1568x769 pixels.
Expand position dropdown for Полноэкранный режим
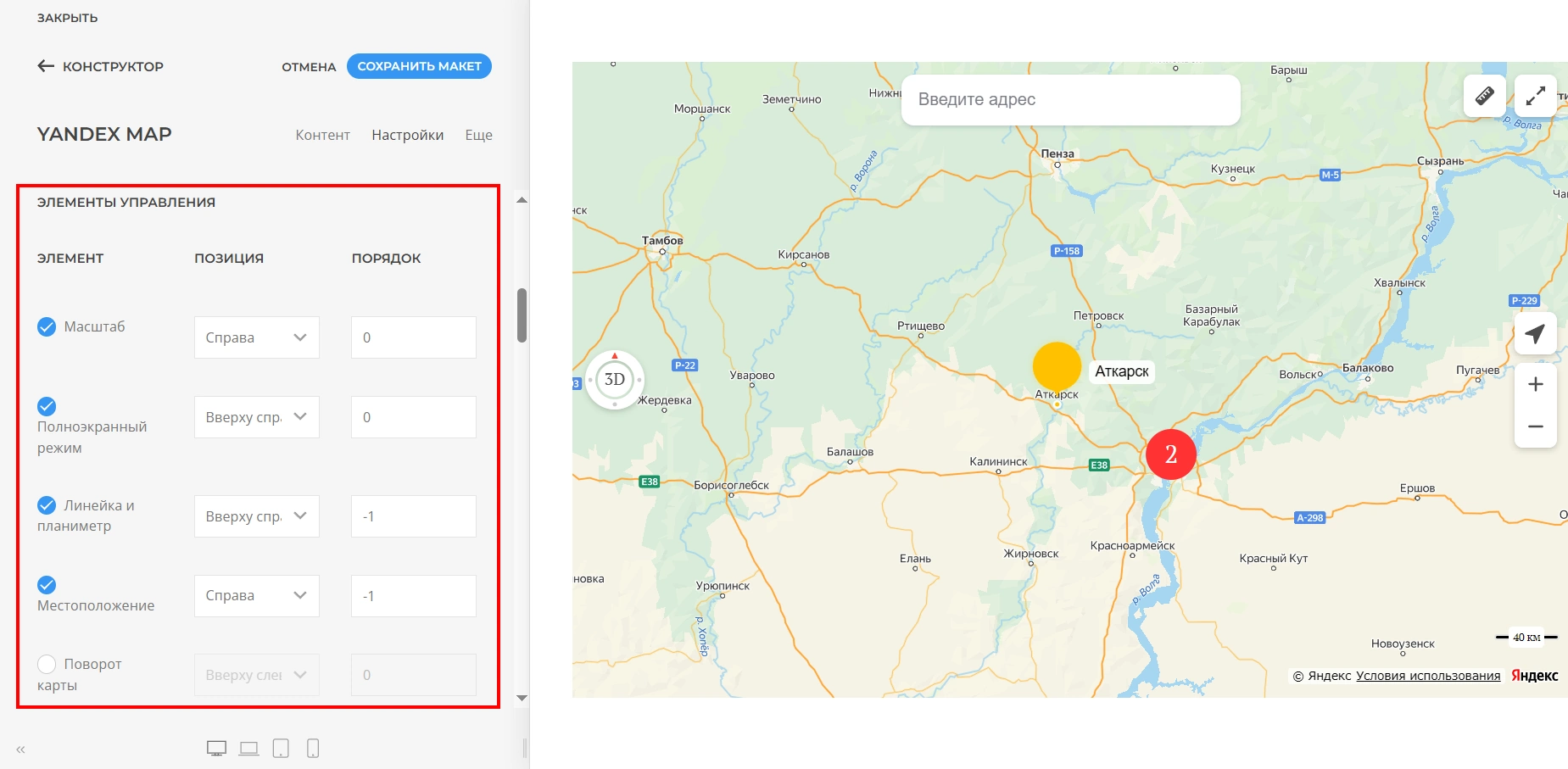coord(256,417)
